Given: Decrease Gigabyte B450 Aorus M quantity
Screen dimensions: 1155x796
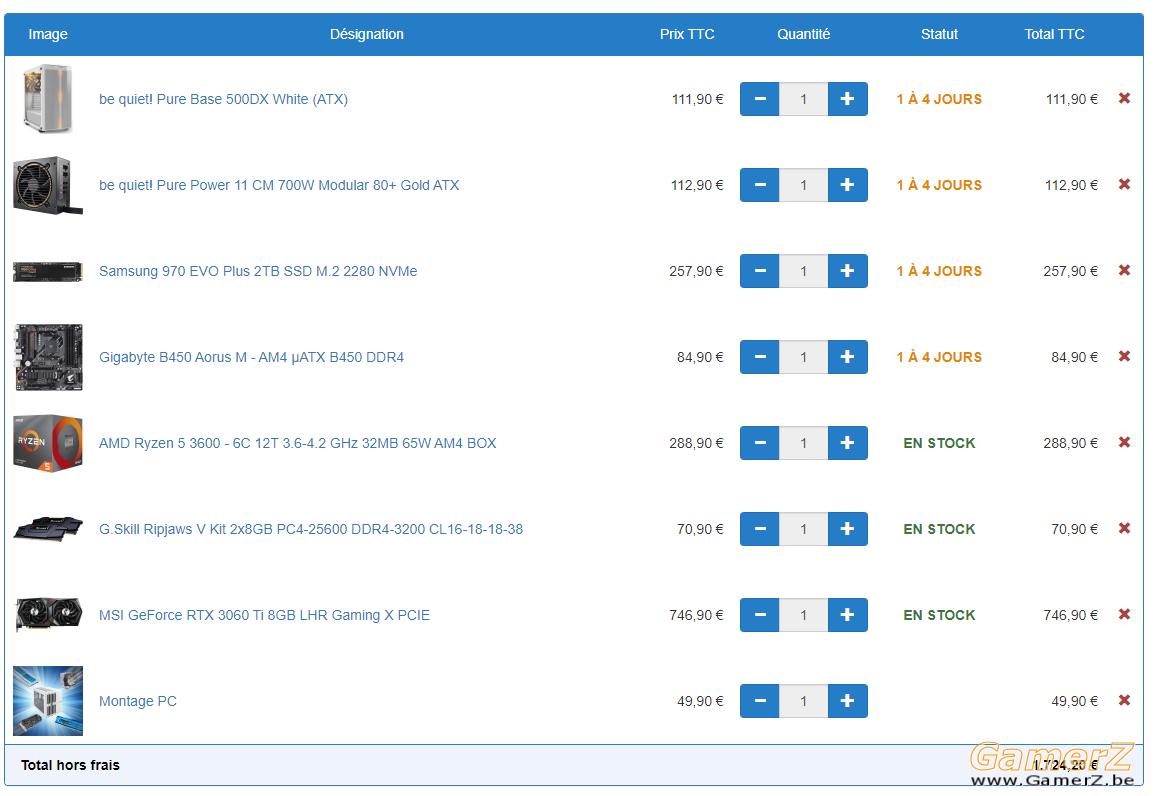Looking at the screenshot, I should [x=760, y=357].
